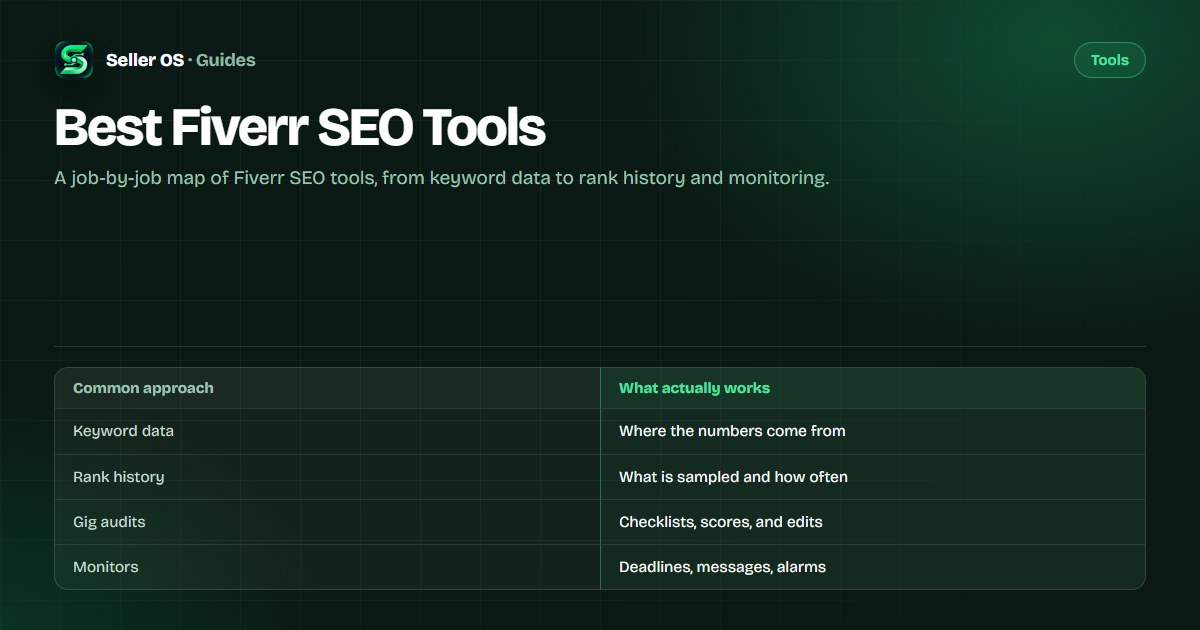Click the Seller OS logo icon
The height and width of the screenshot is (630, 1200).
coord(74,60)
